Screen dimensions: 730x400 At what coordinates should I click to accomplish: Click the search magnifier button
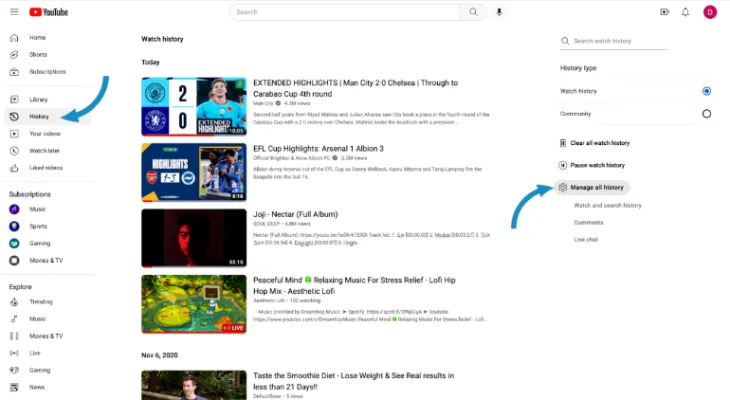pyautogui.click(x=473, y=12)
